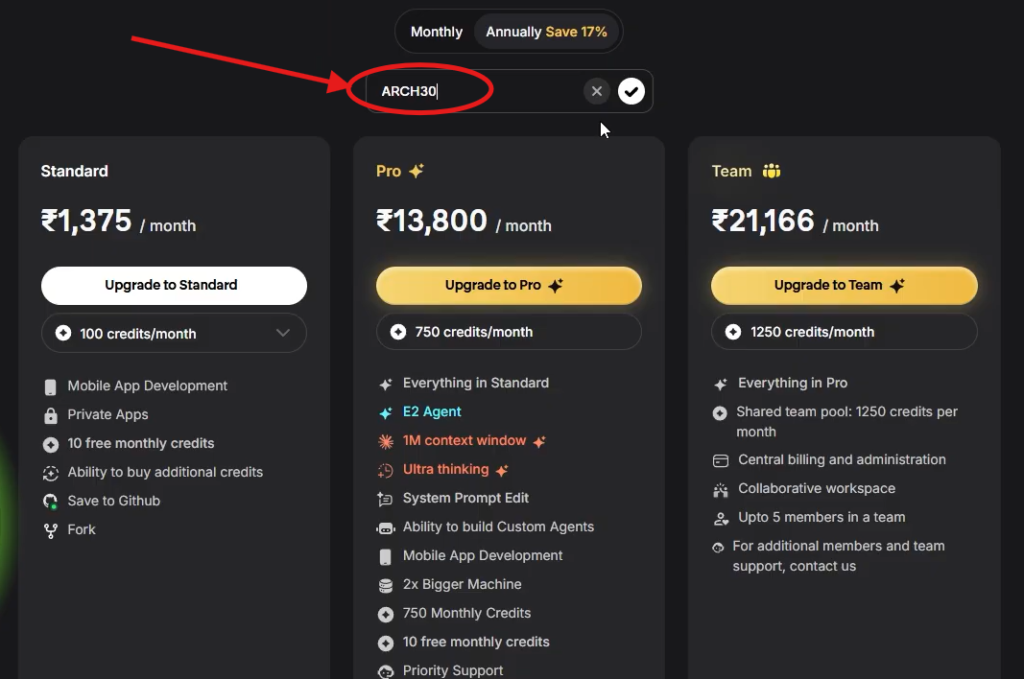Click the Ultra thinking clock icon
Screen dimensions: 1024x679
click(x=387, y=469)
